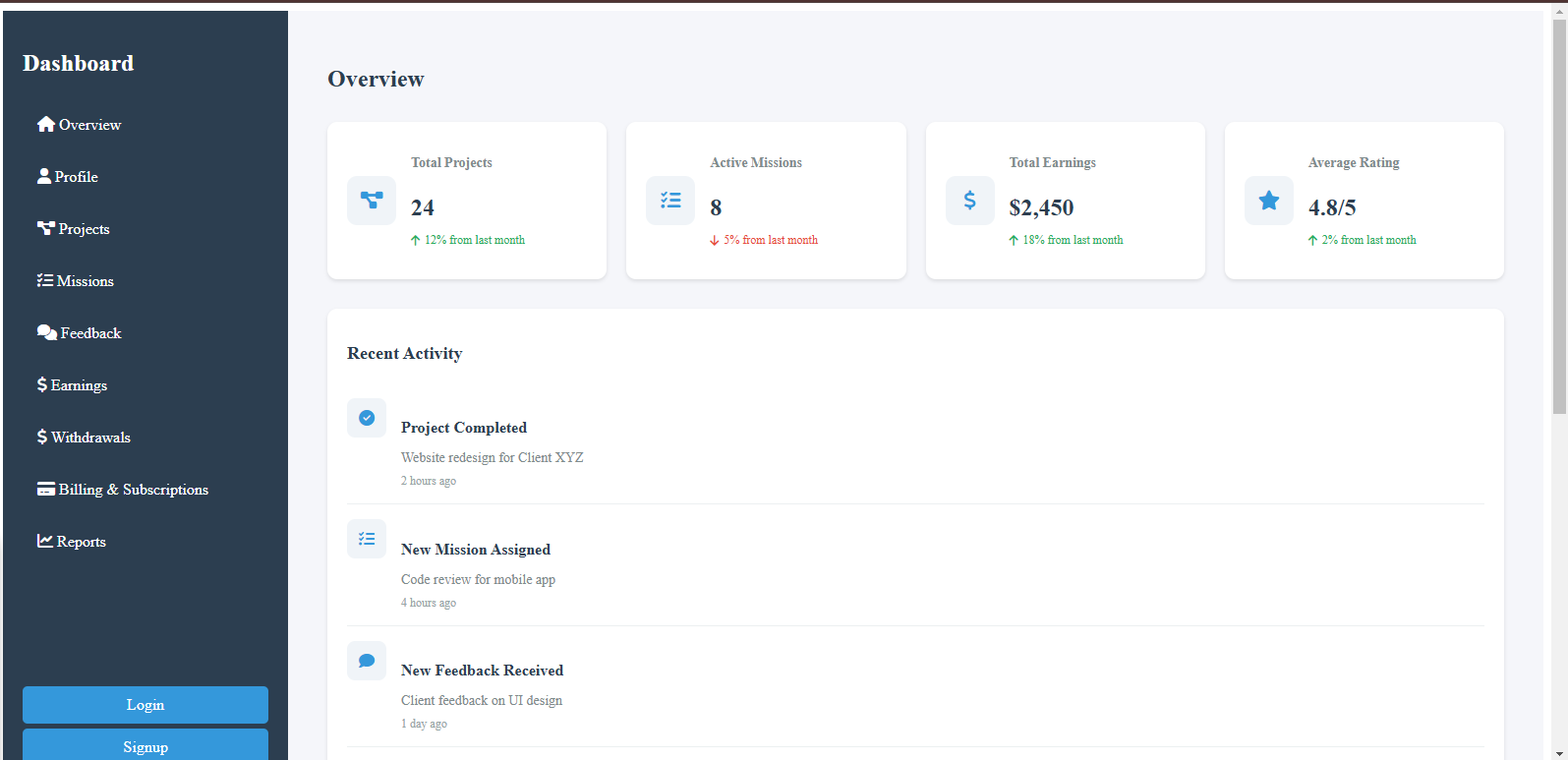This screenshot has height=760, width=1568.
Task: Click the Total Earnings dollar icon
Action: point(970,201)
